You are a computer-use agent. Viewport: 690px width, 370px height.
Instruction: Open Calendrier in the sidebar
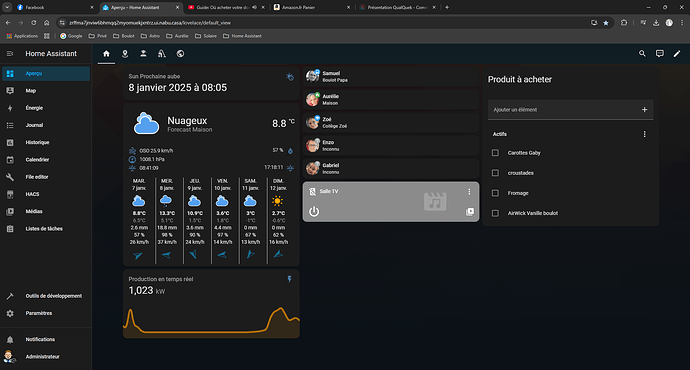46,160
